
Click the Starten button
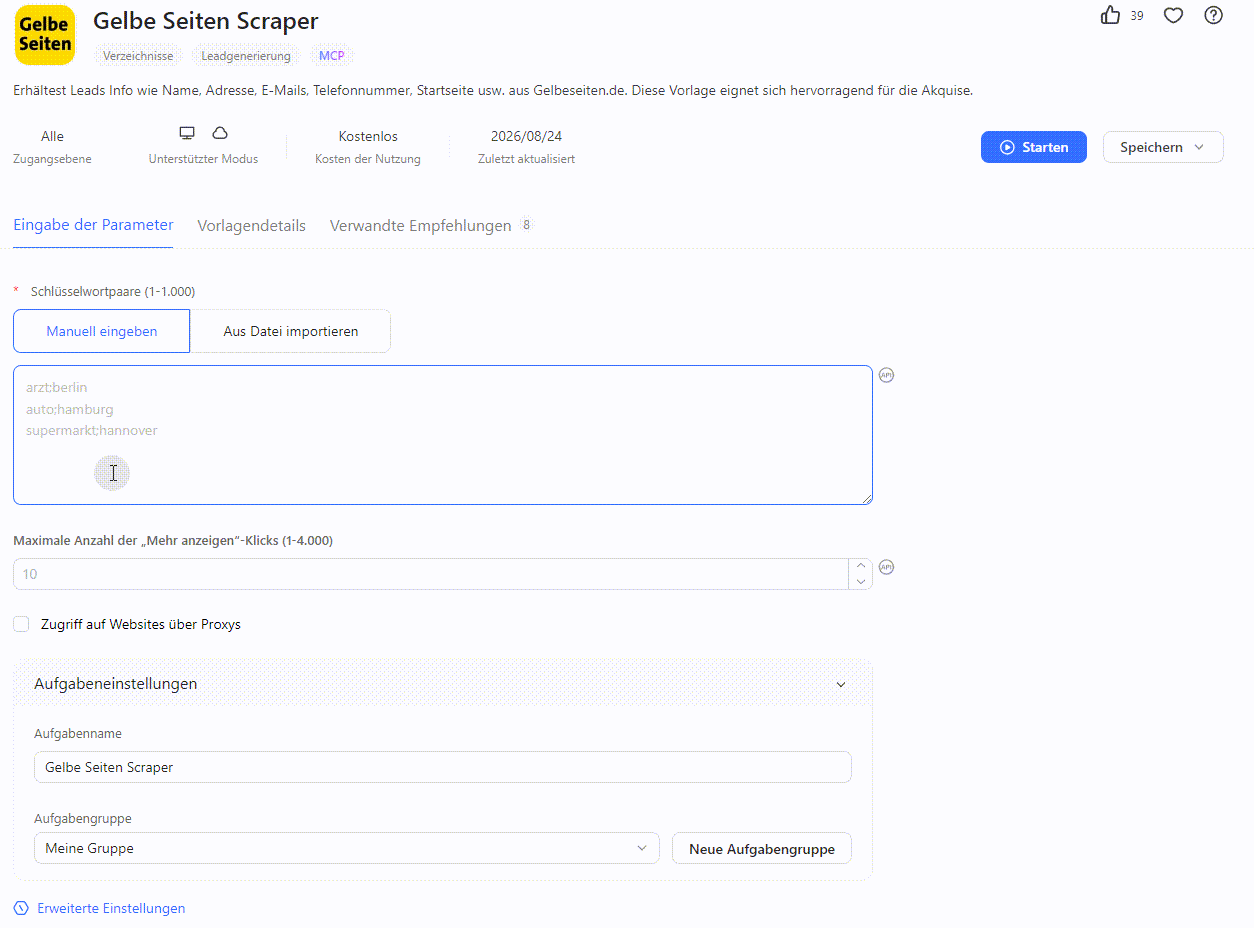click(1034, 147)
